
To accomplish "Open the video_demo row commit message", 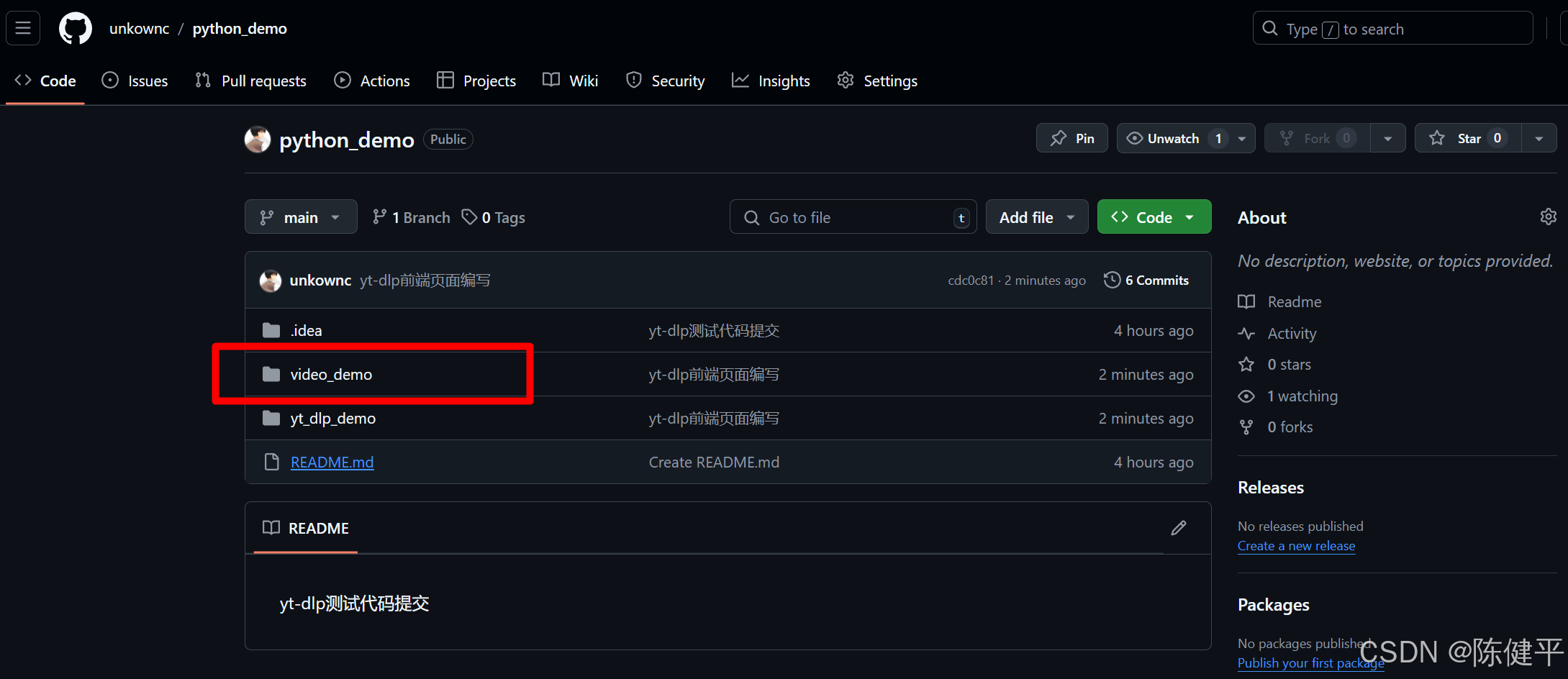I will [714, 375].
